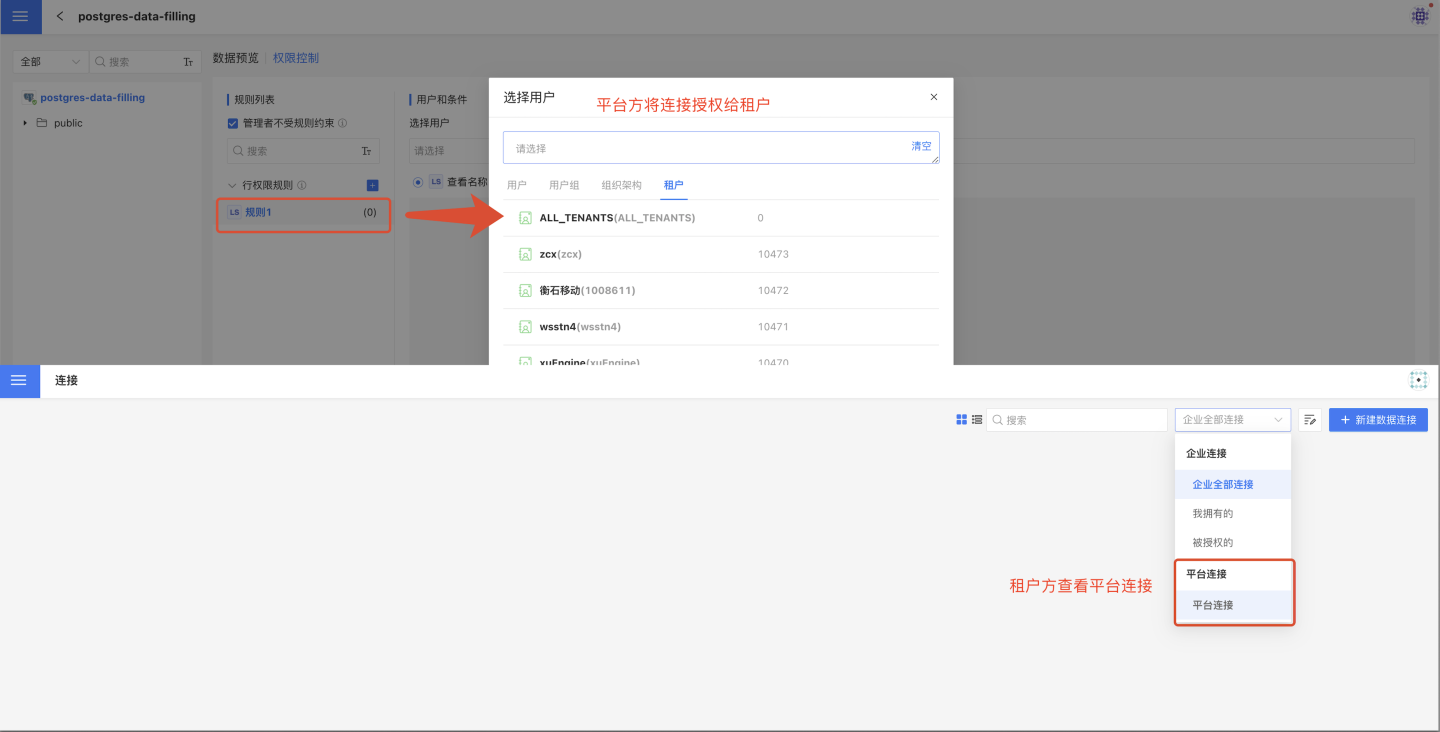Switch to the 组织架构 tab
This screenshot has width=1440, height=732.
621,185
